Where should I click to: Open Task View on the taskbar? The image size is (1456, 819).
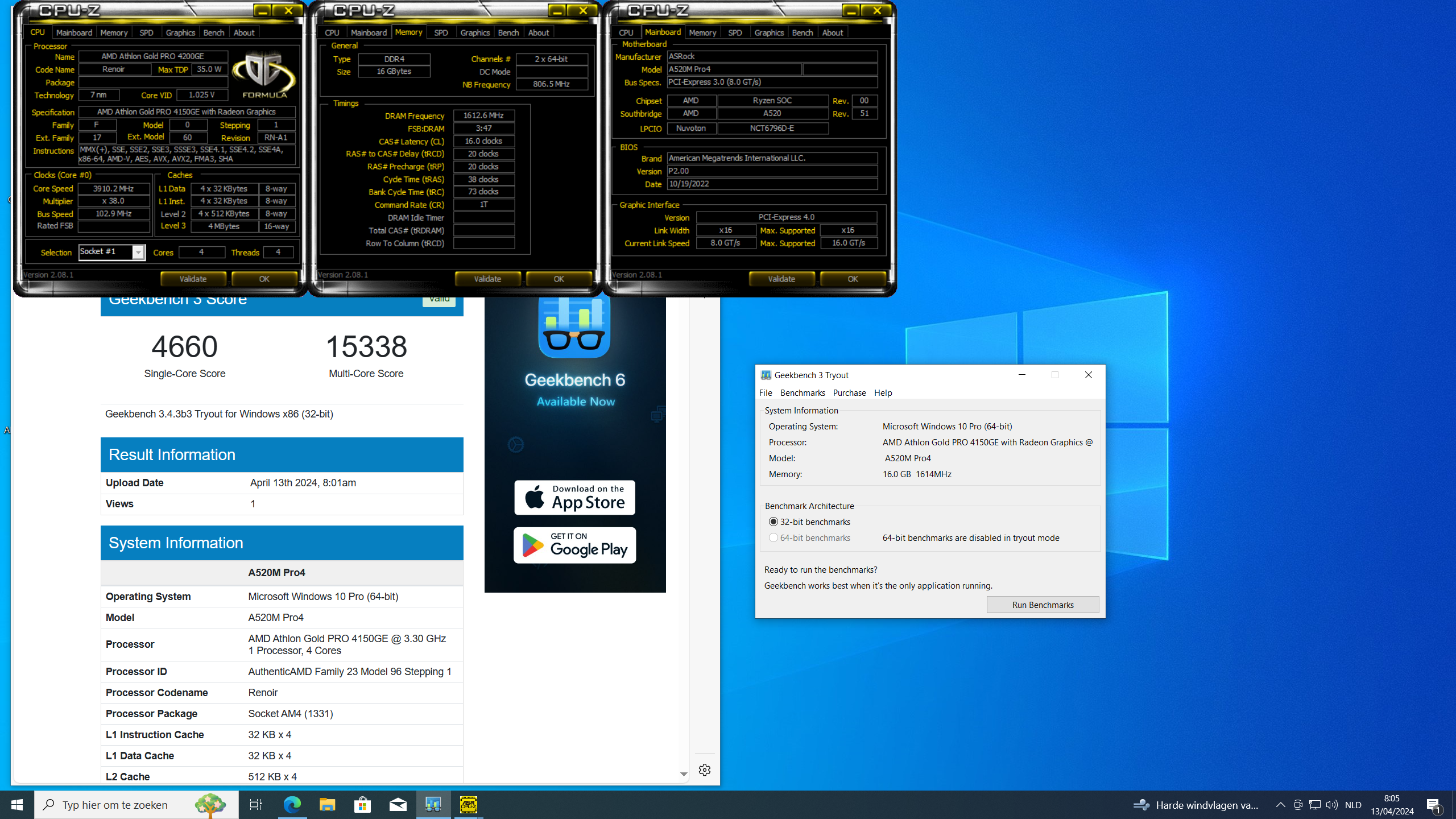point(256,805)
